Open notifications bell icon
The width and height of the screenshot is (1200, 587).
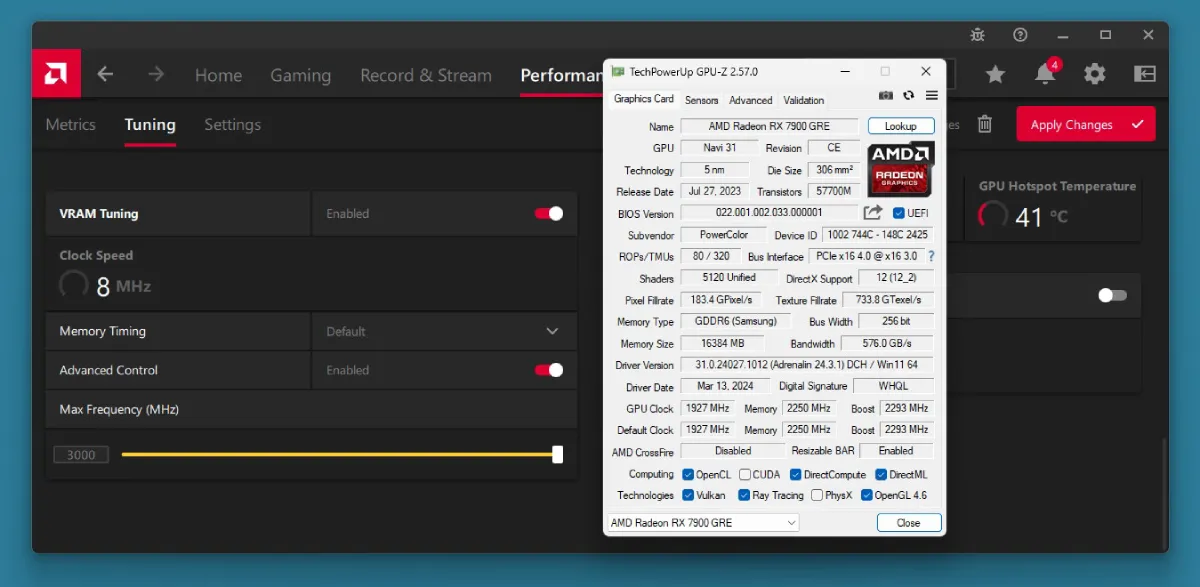click(x=1045, y=74)
